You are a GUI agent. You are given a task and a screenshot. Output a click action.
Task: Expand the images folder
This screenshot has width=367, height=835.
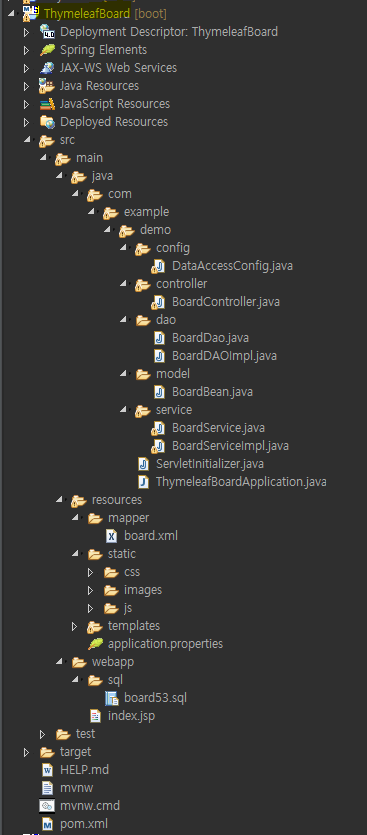[x=91, y=590]
